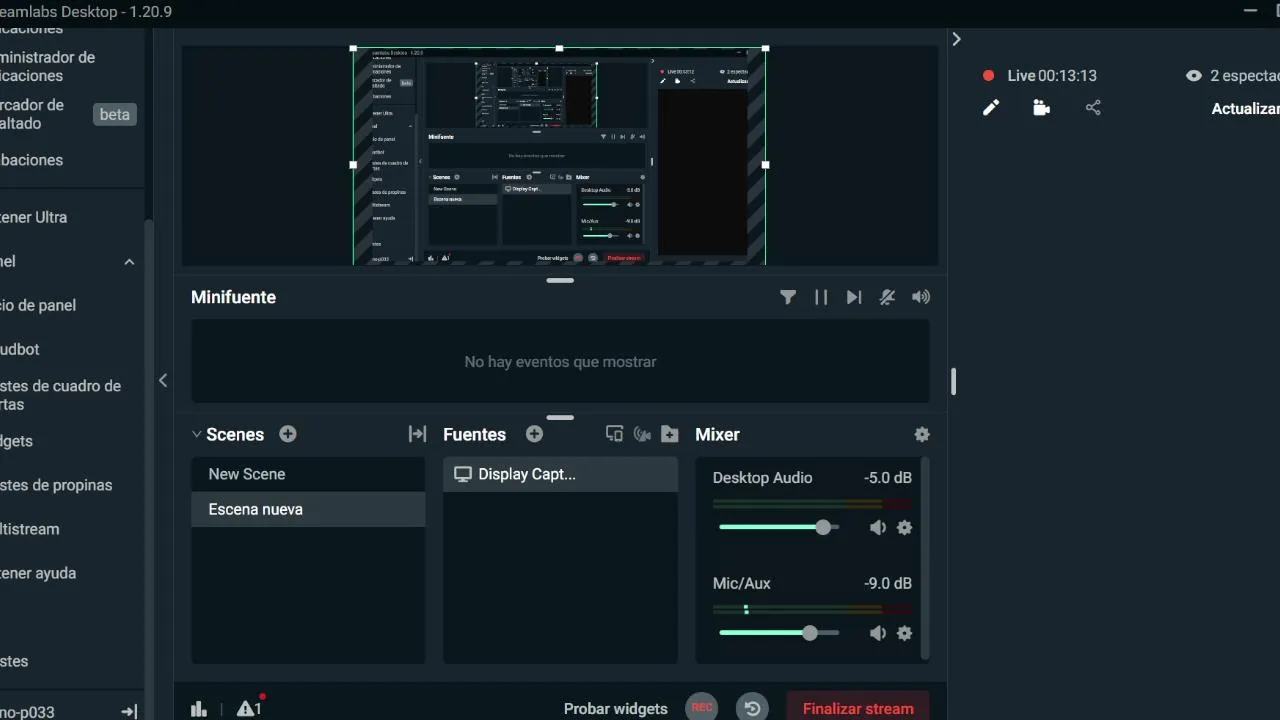Open the warning notifications icon
This screenshot has height=720, width=1280.
pyautogui.click(x=249, y=708)
